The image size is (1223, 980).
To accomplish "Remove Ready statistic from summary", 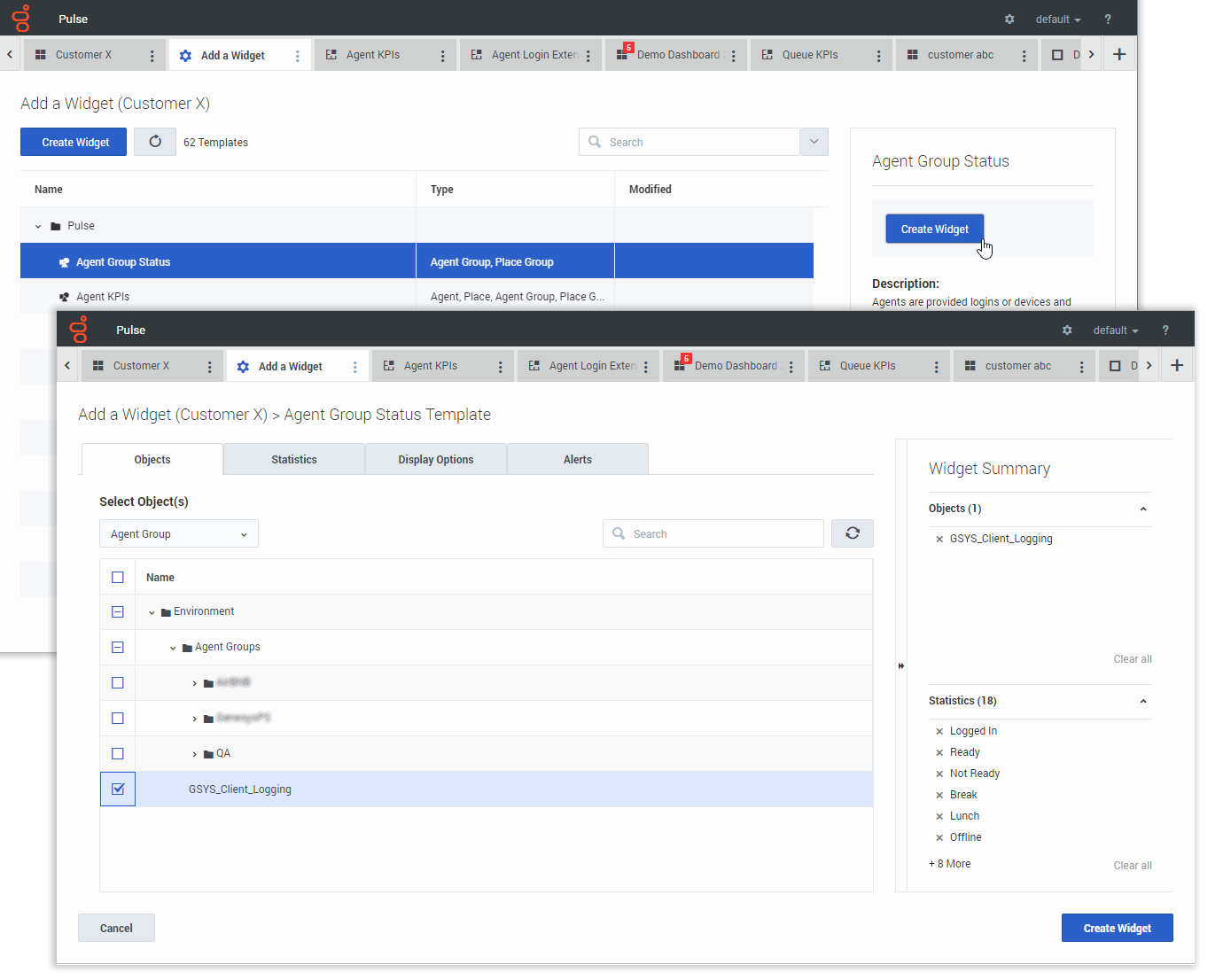I will 939,752.
